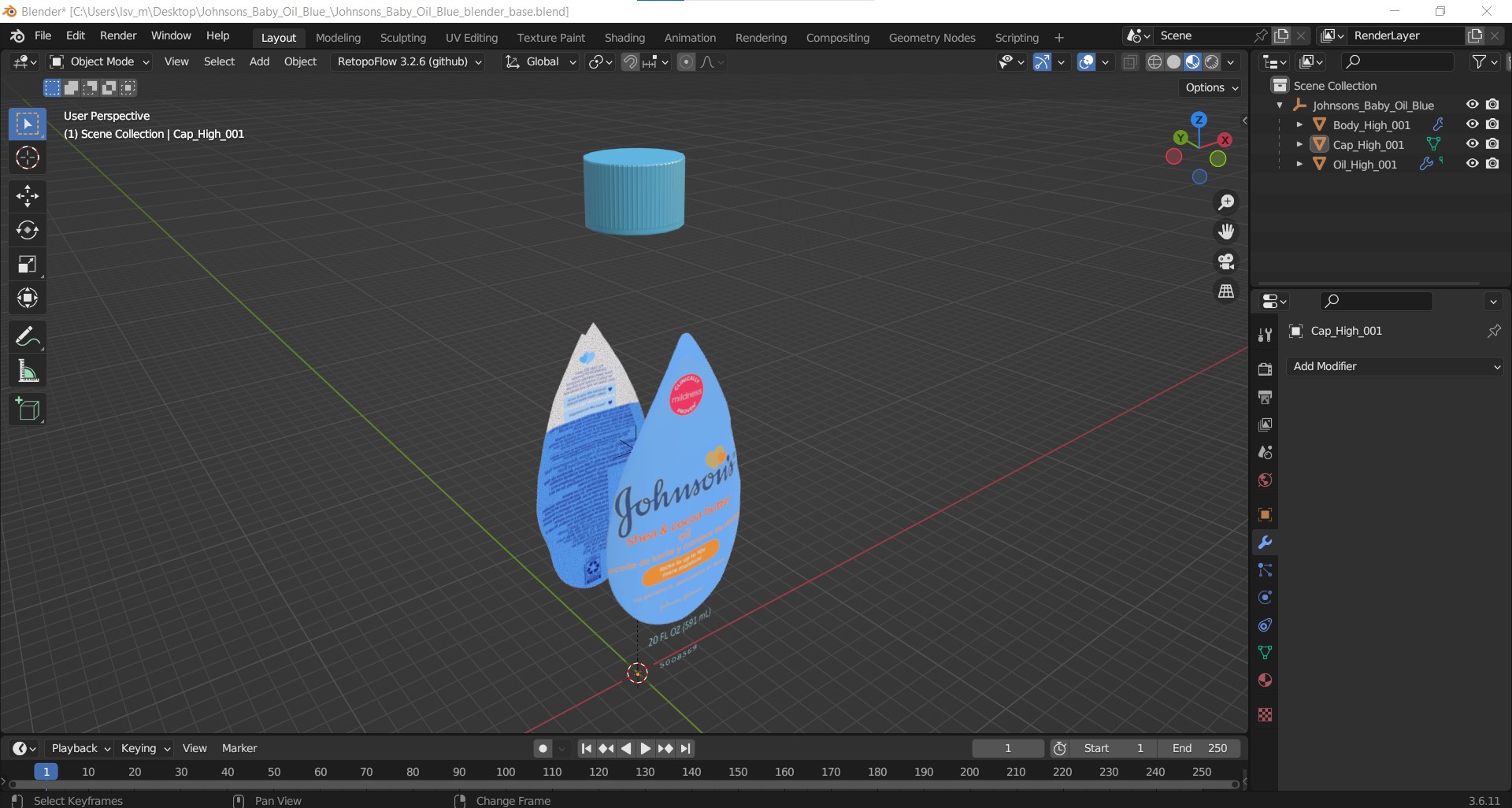Open RetopoFlow 3.2.6 dropdown
The width and height of the screenshot is (1512, 808).
[409, 62]
